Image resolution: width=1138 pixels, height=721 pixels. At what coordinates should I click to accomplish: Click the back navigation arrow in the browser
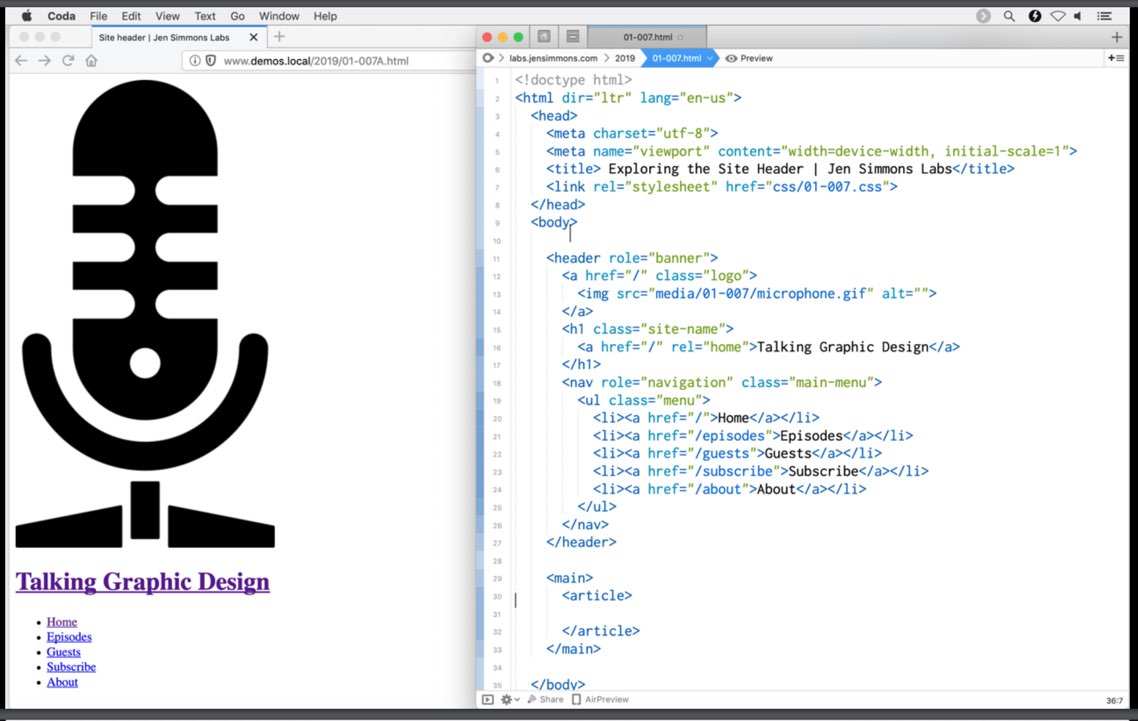coord(20,60)
